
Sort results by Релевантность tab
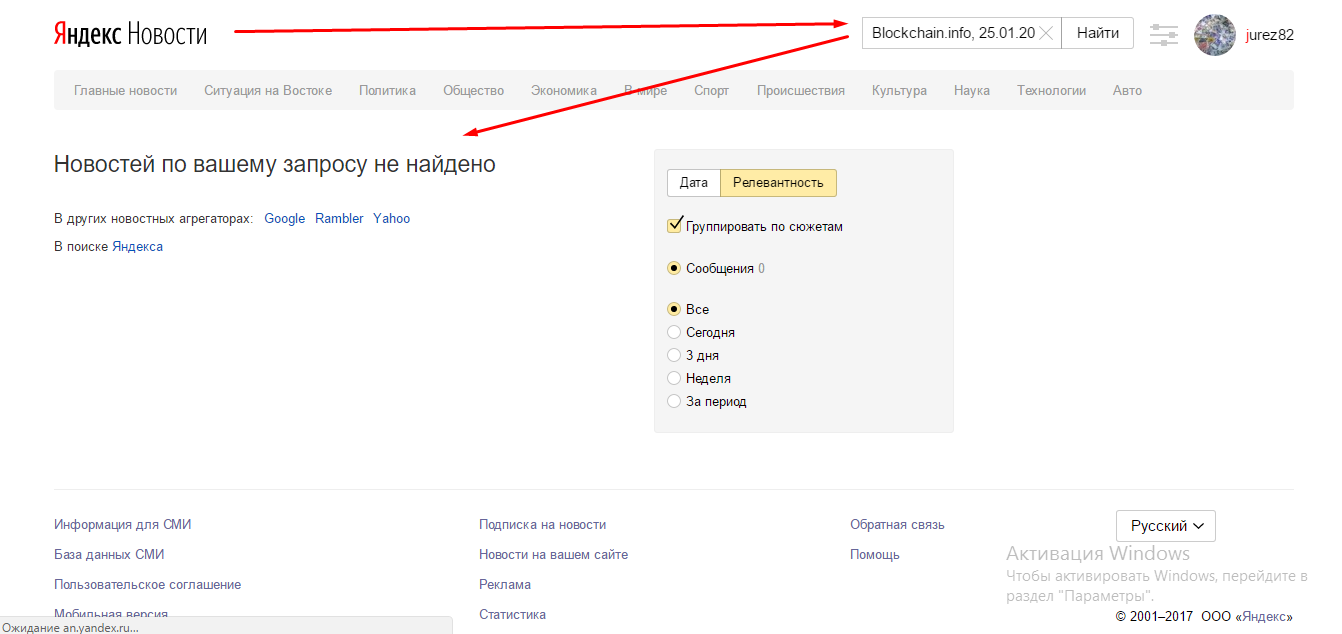778,183
